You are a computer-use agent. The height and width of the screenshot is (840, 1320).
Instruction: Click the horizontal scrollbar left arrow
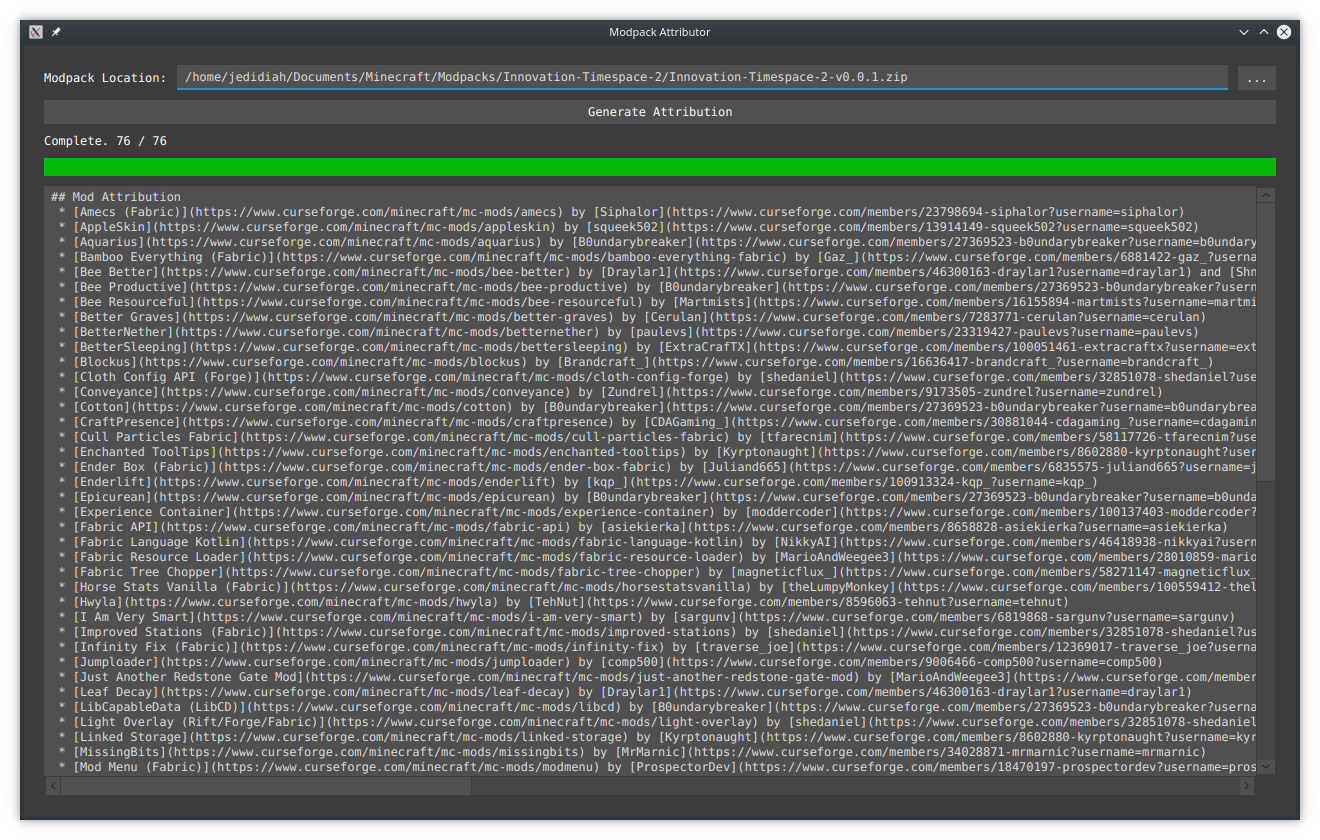tap(53, 786)
